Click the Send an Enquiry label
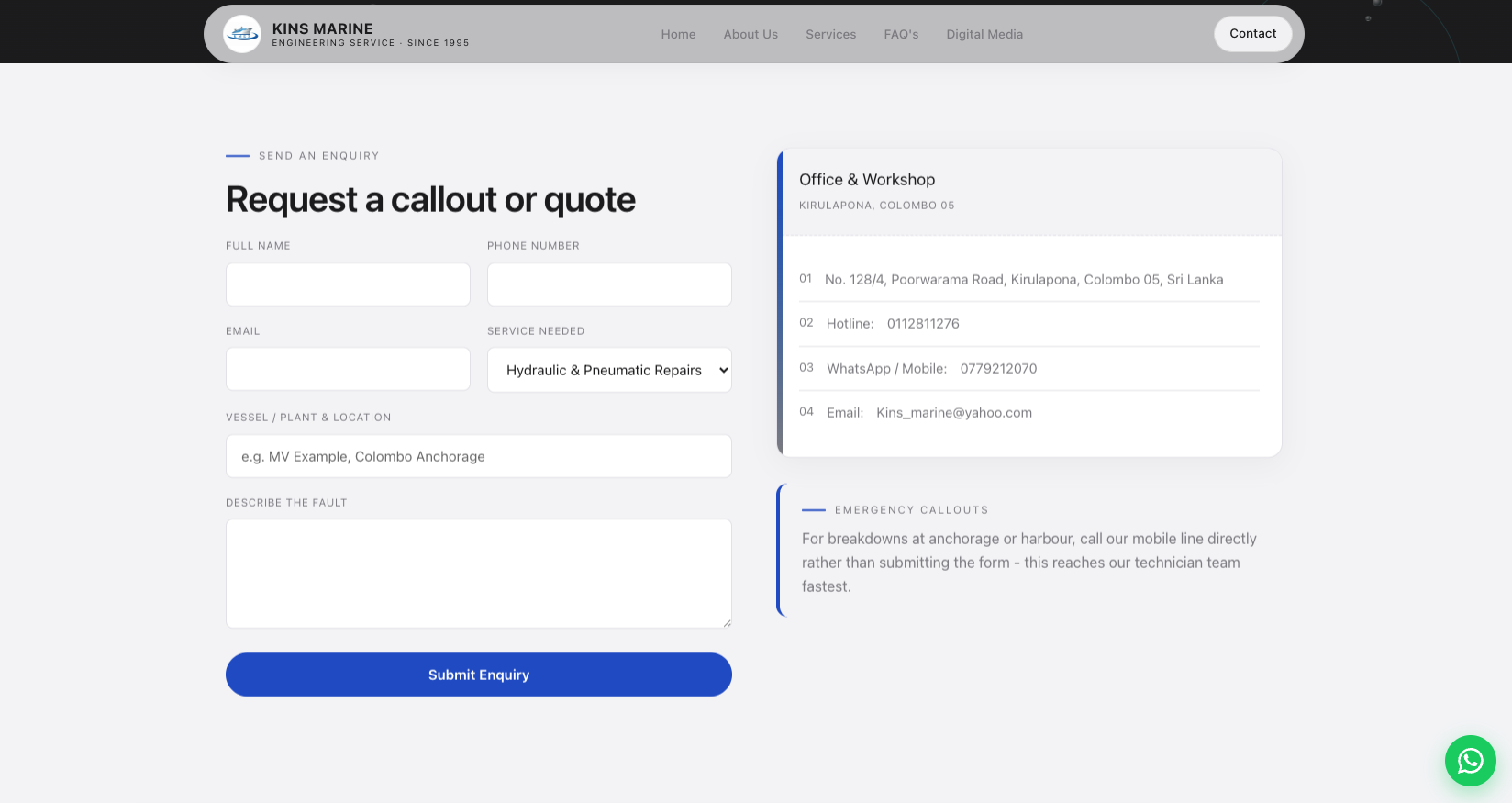The height and width of the screenshot is (803, 1512). coord(319,156)
